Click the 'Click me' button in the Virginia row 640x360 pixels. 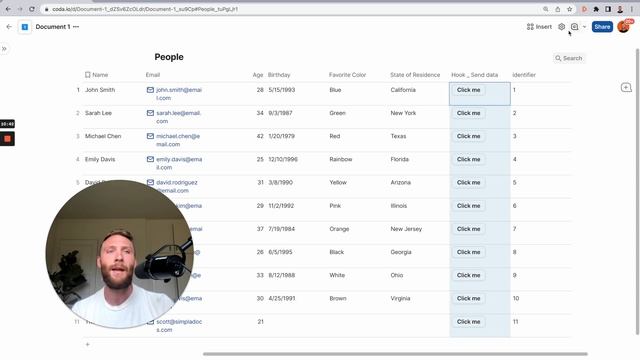coord(469,298)
